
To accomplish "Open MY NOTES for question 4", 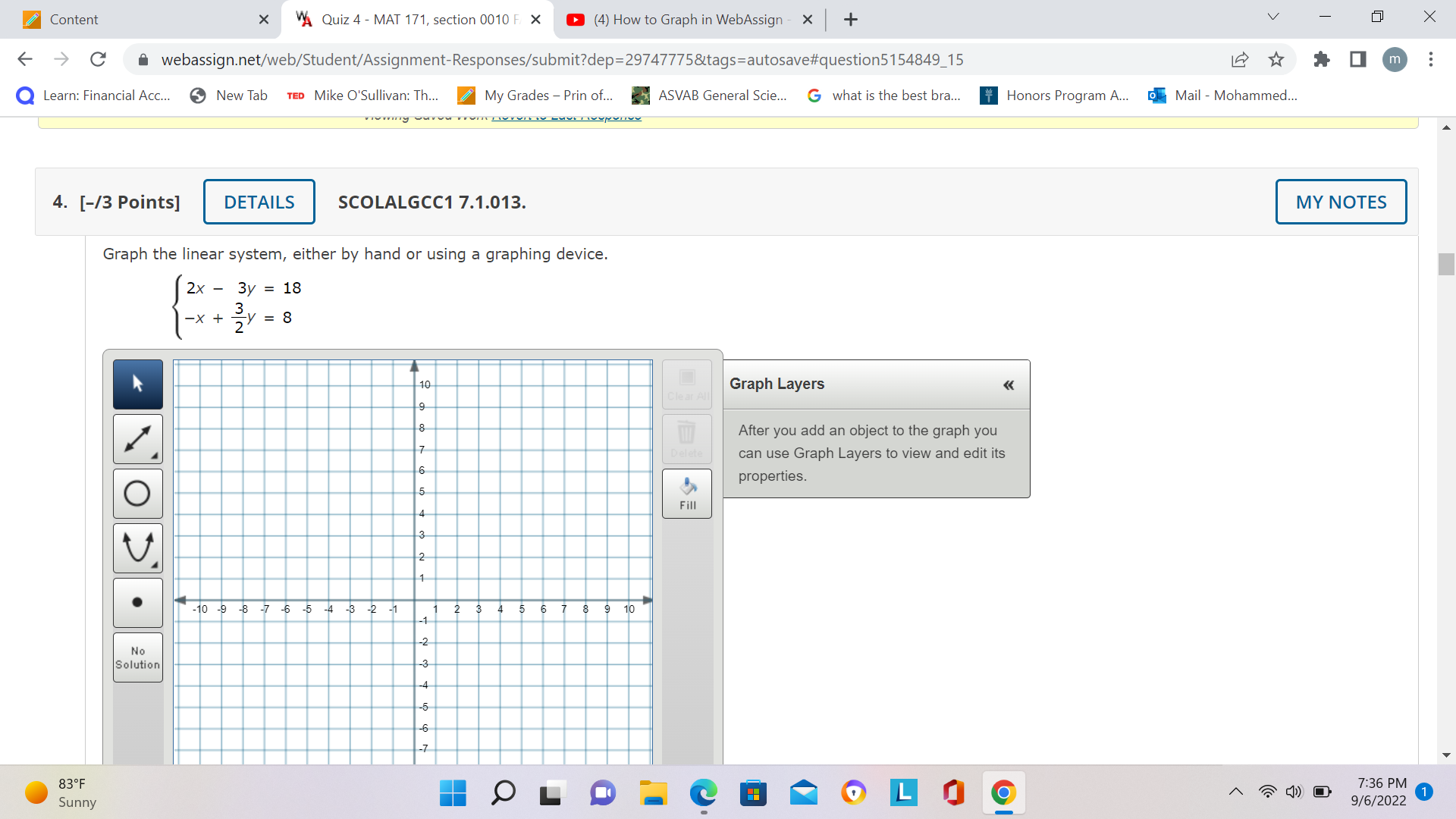I will click(1341, 202).
